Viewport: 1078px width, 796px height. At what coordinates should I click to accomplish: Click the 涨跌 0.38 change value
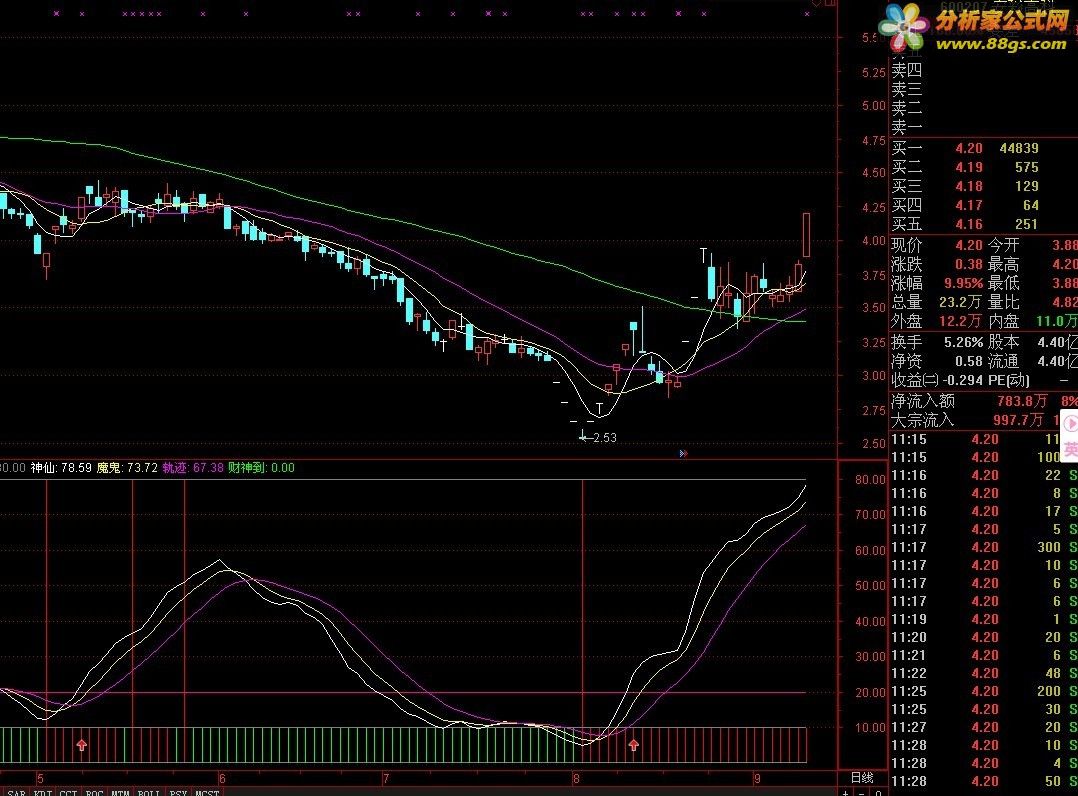click(969, 264)
